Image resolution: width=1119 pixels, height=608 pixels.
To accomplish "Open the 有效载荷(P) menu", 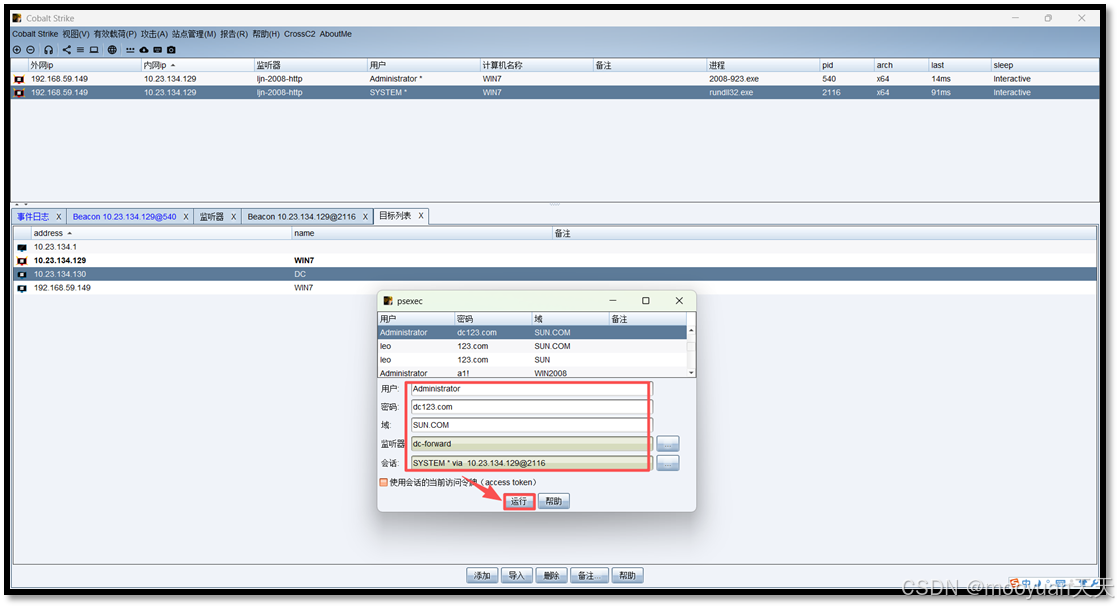I will 115,34.
